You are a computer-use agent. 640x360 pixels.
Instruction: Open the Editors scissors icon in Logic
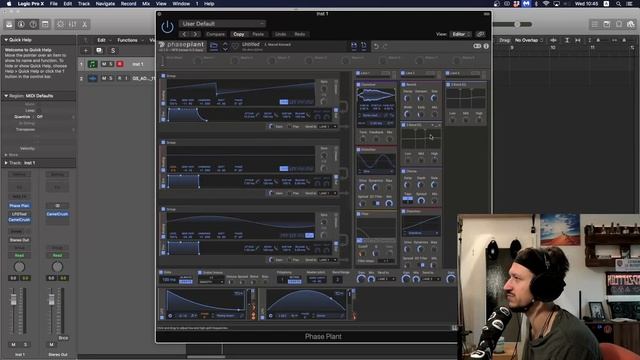pyautogui.click(x=84, y=24)
